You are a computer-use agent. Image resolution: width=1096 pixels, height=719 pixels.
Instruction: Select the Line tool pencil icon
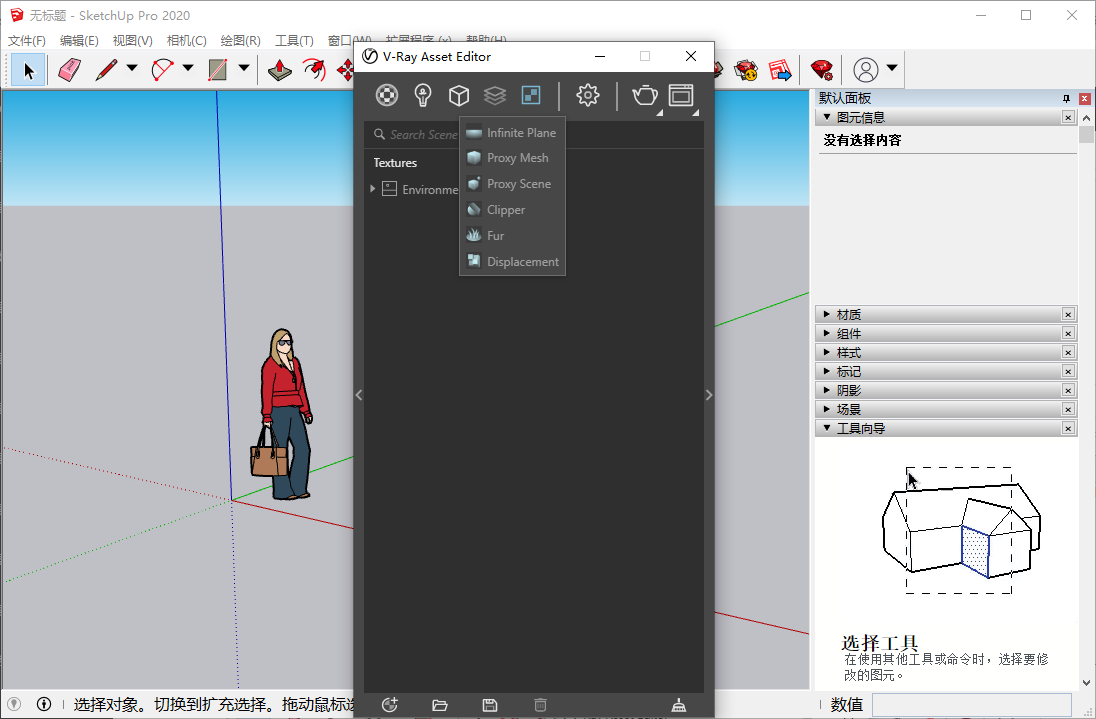104,69
